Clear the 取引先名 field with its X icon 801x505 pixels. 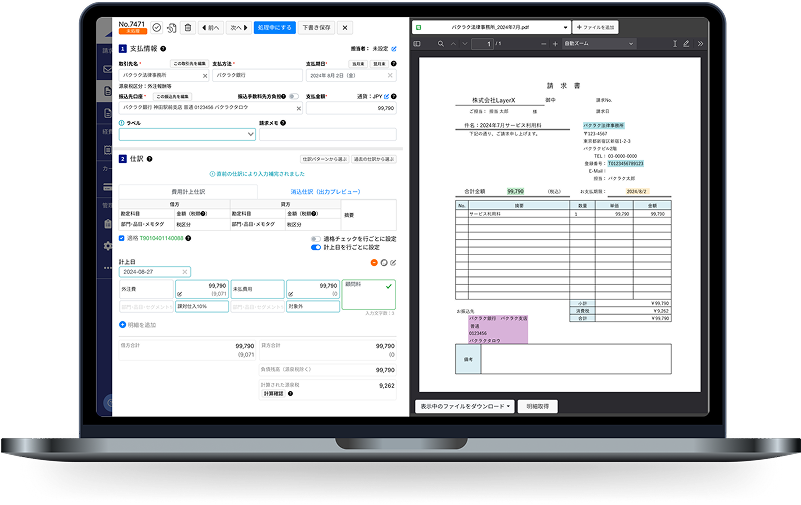pos(205,75)
